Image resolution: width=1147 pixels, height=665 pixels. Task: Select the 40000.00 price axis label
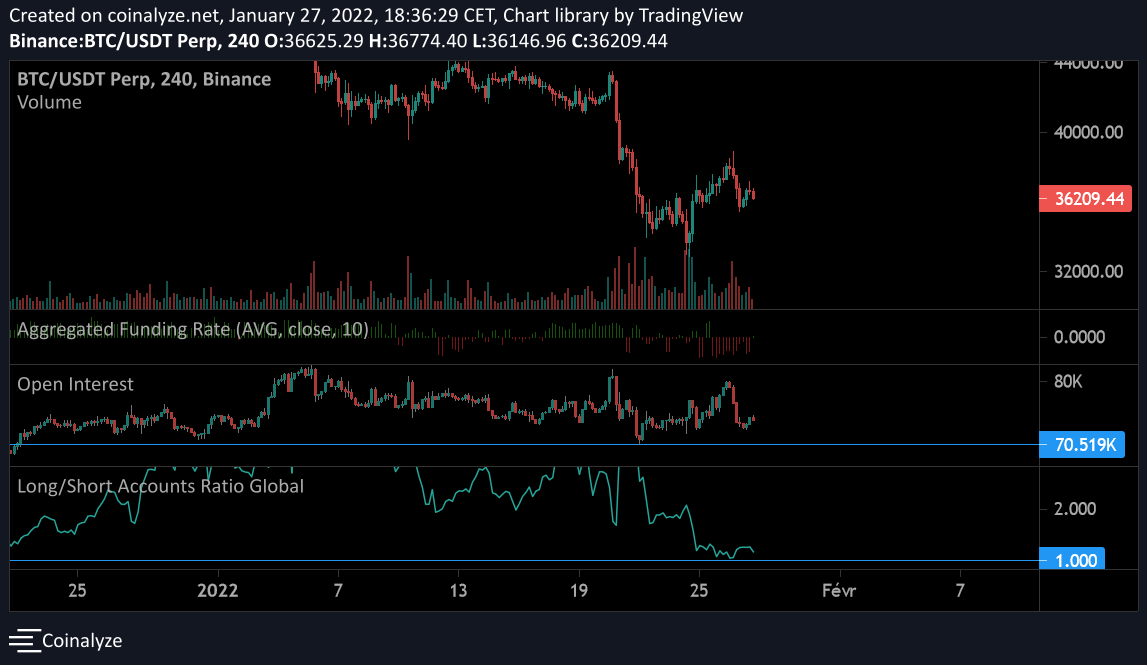coord(1088,132)
